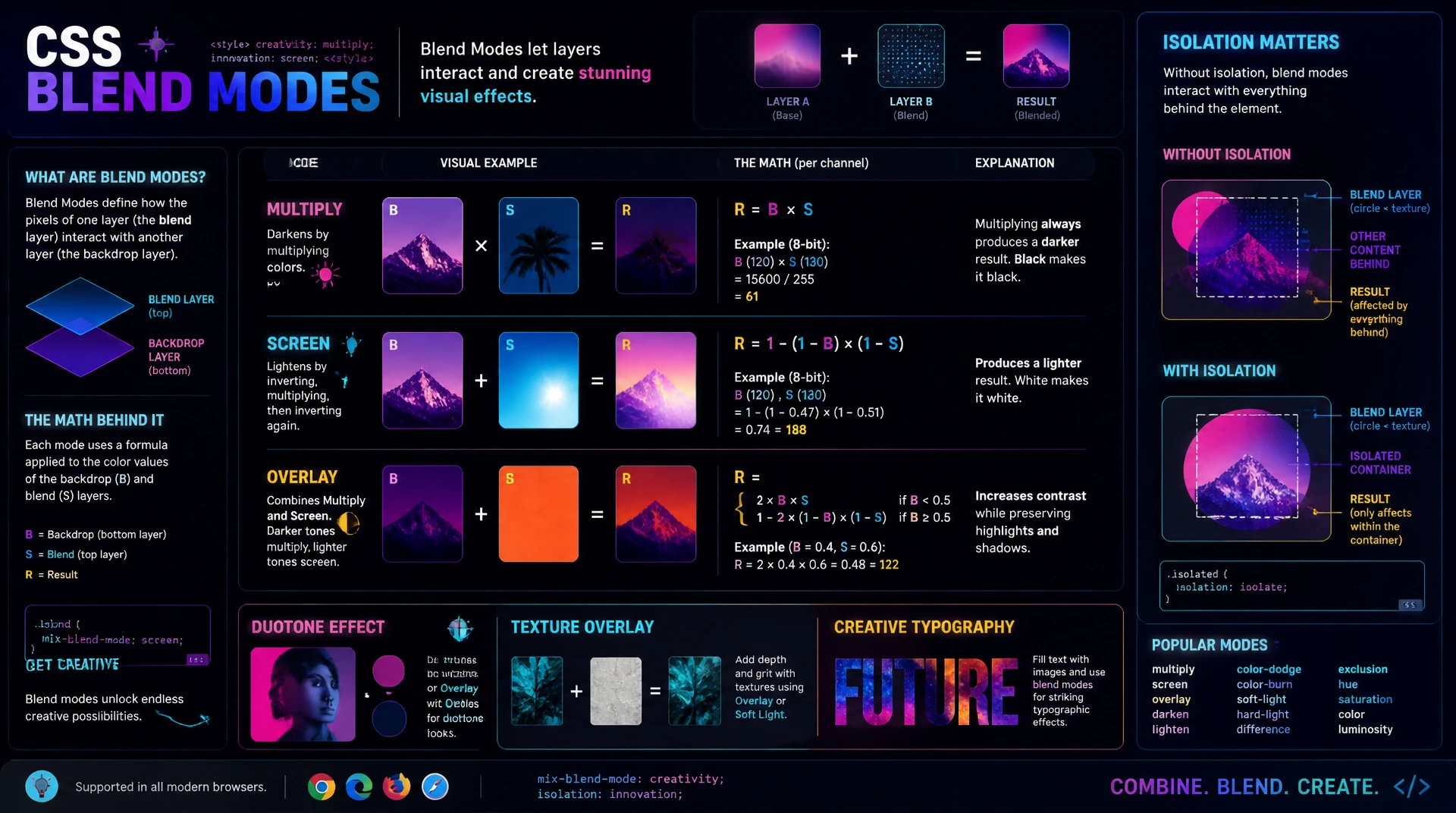This screenshot has width=1456, height=813.
Task: Click 'R = 1 − (1 − B) × (1 − S)' formula
Action: pyautogui.click(x=818, y=344)
